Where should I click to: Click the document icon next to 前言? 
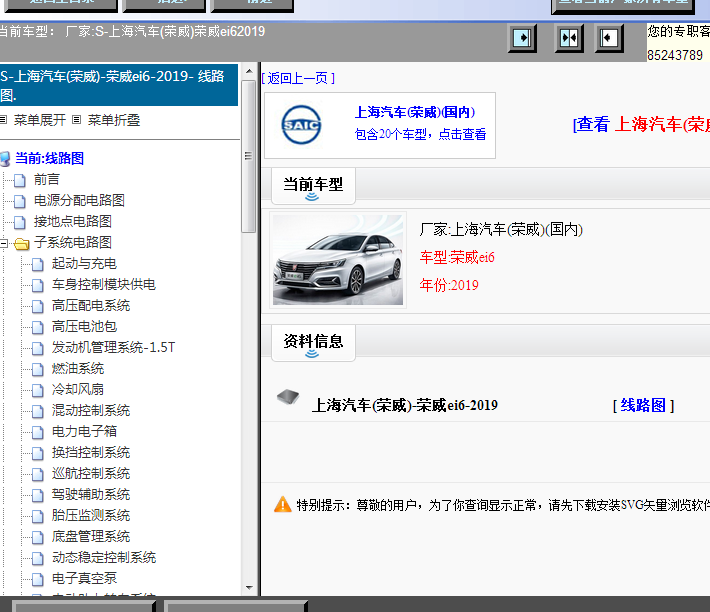[19, 180]
